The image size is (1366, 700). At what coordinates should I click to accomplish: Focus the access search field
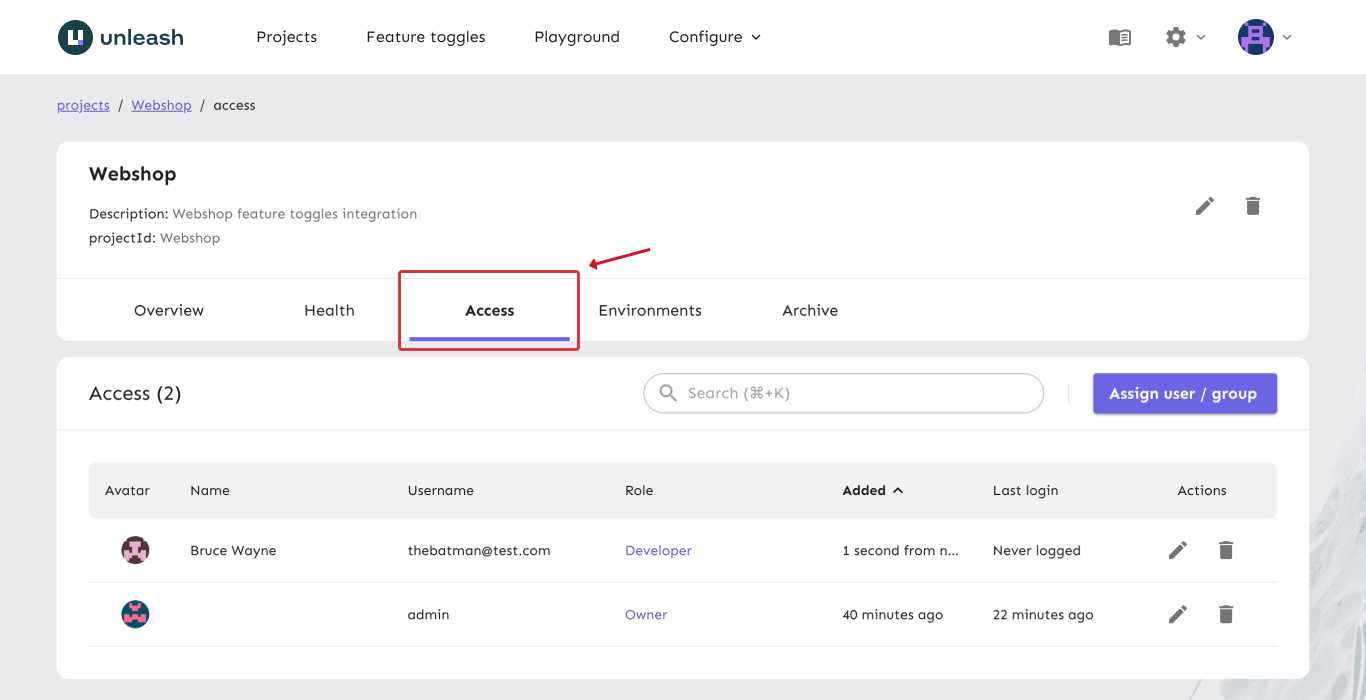coord(843,393)
